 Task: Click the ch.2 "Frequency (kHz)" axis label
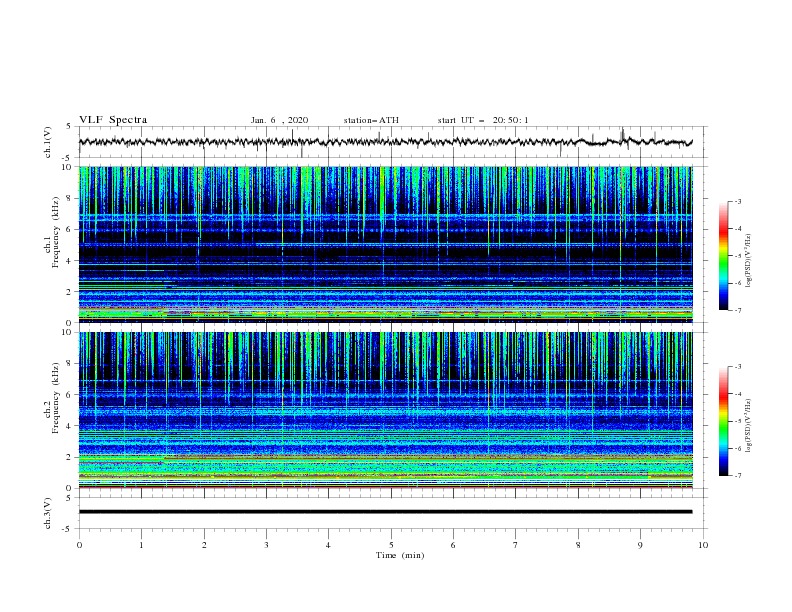(56, 398)
